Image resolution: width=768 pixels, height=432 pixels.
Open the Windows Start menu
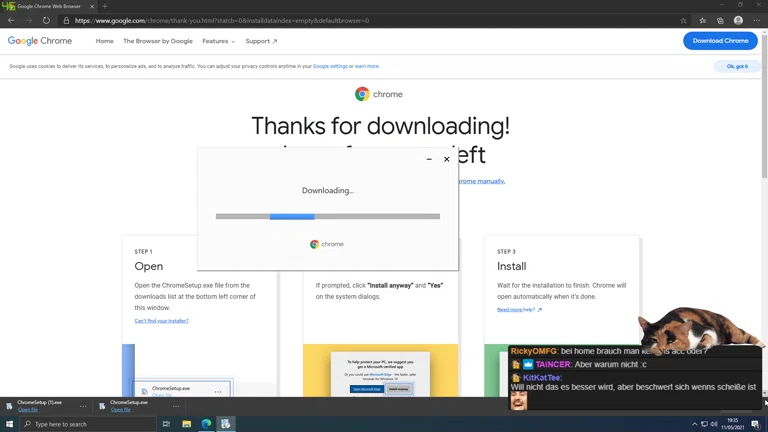click(x=9, y=424)
